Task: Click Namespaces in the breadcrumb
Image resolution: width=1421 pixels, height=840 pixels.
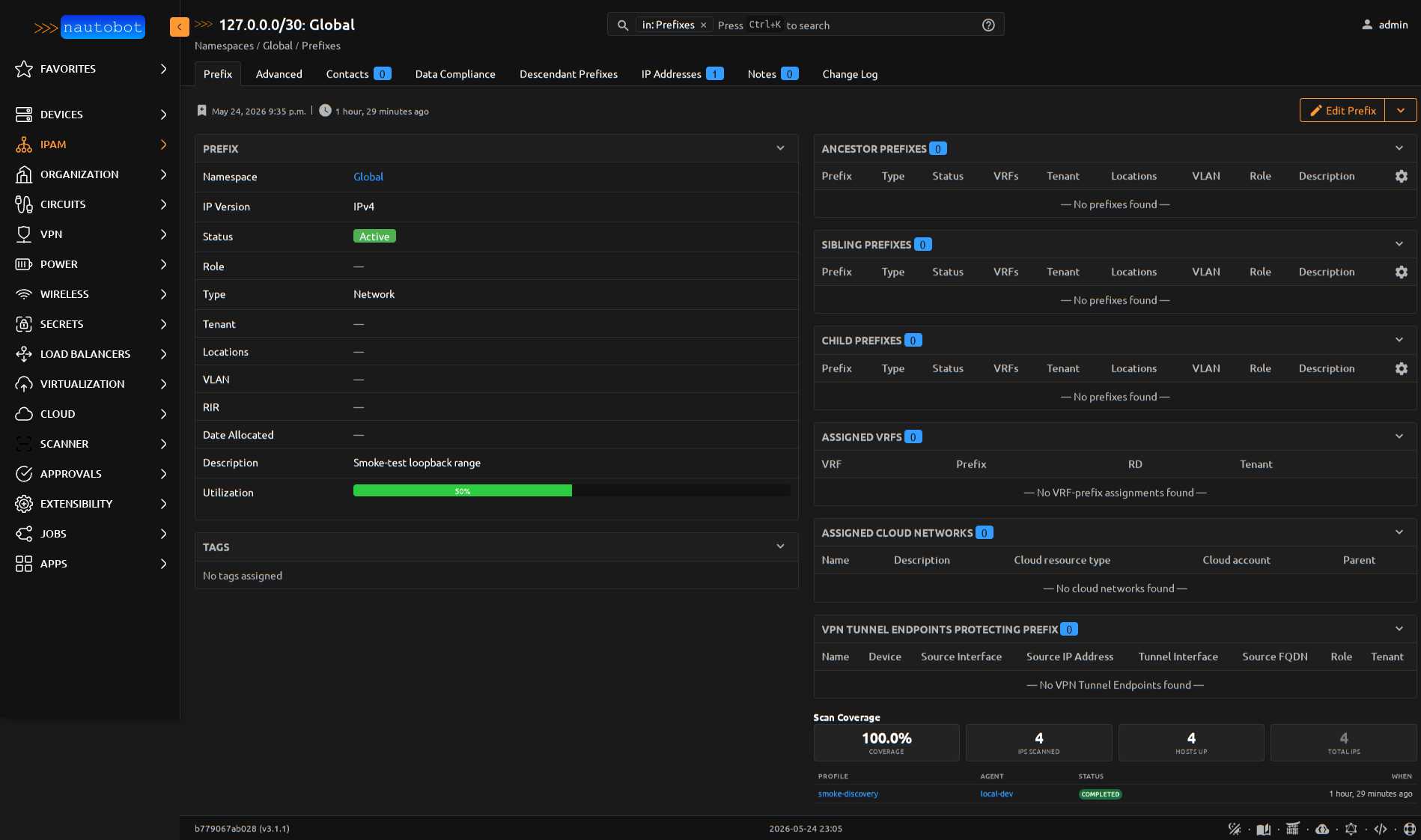Action: coord(224,46)
